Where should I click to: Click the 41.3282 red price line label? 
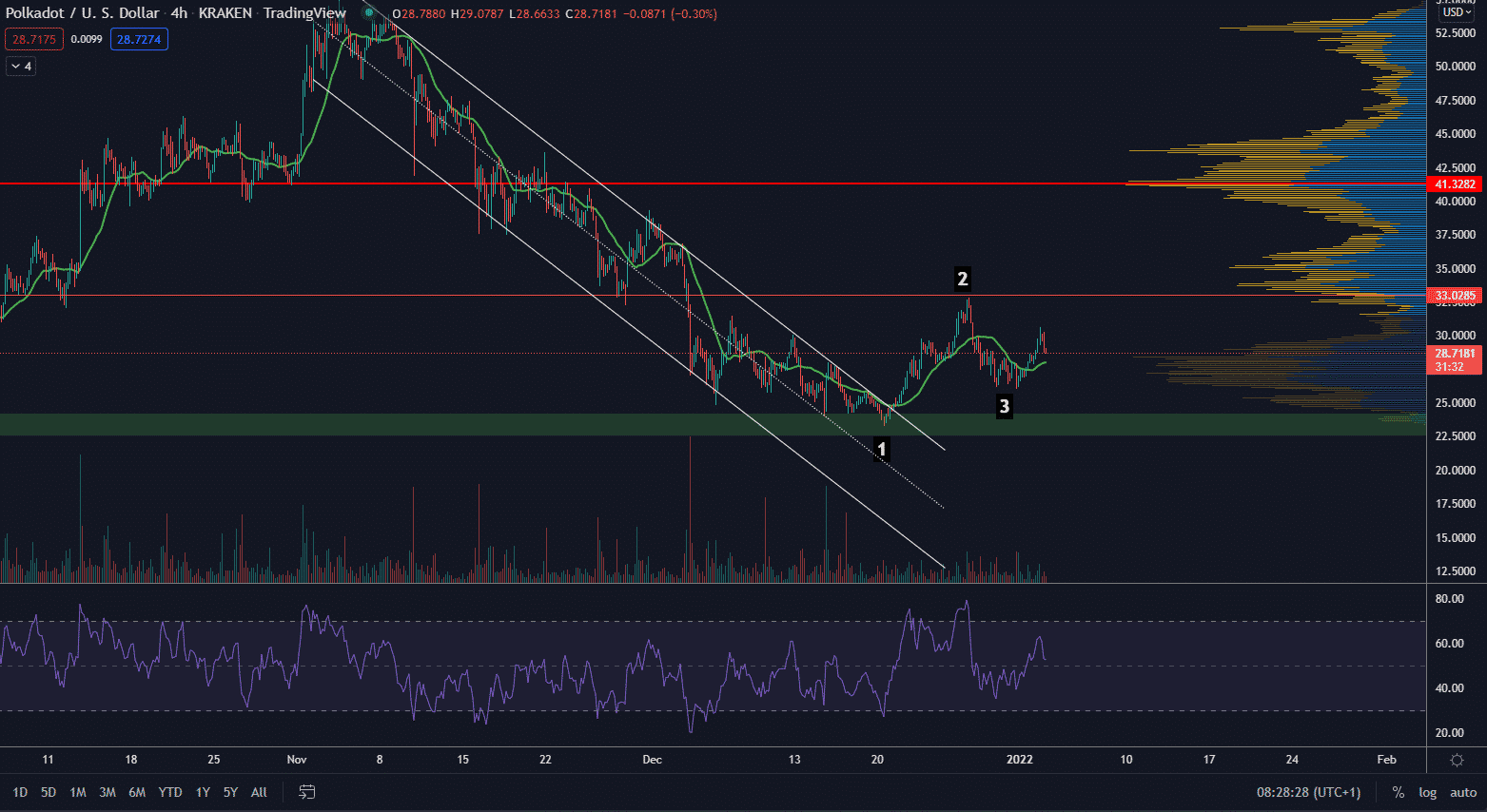tap(1455, 184)
